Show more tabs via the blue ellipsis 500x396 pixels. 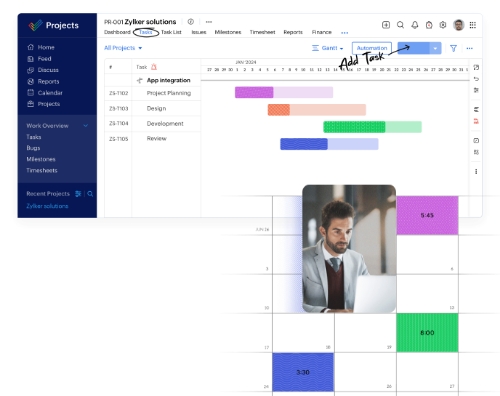point(345,33)
